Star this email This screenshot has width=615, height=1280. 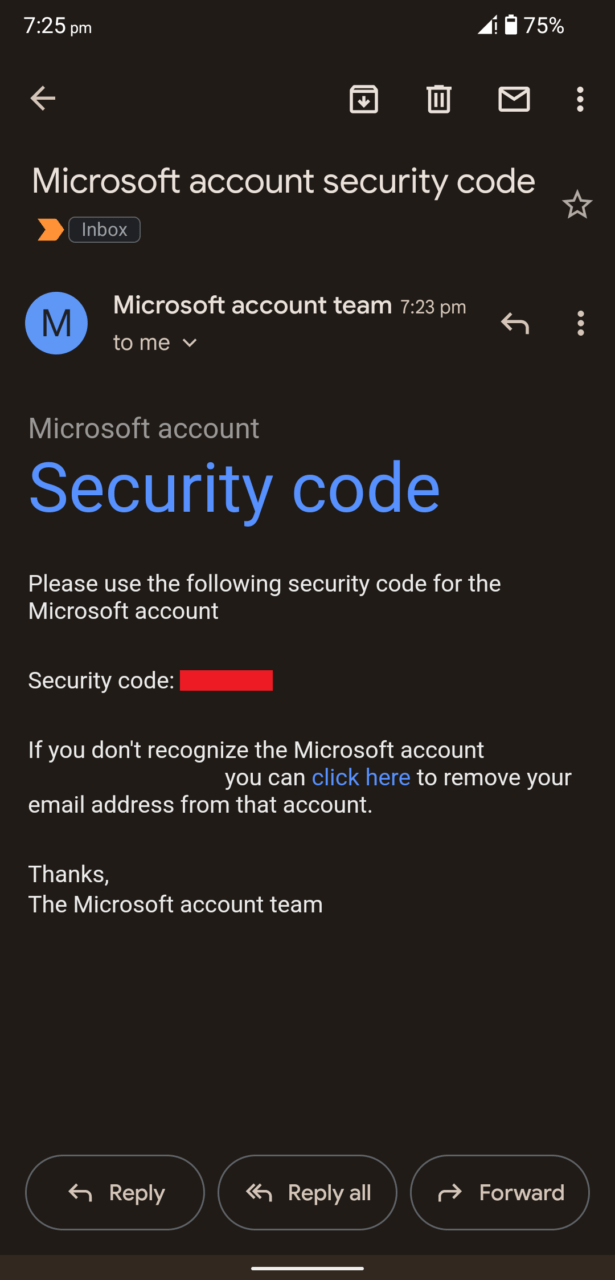tap(577, 204)
